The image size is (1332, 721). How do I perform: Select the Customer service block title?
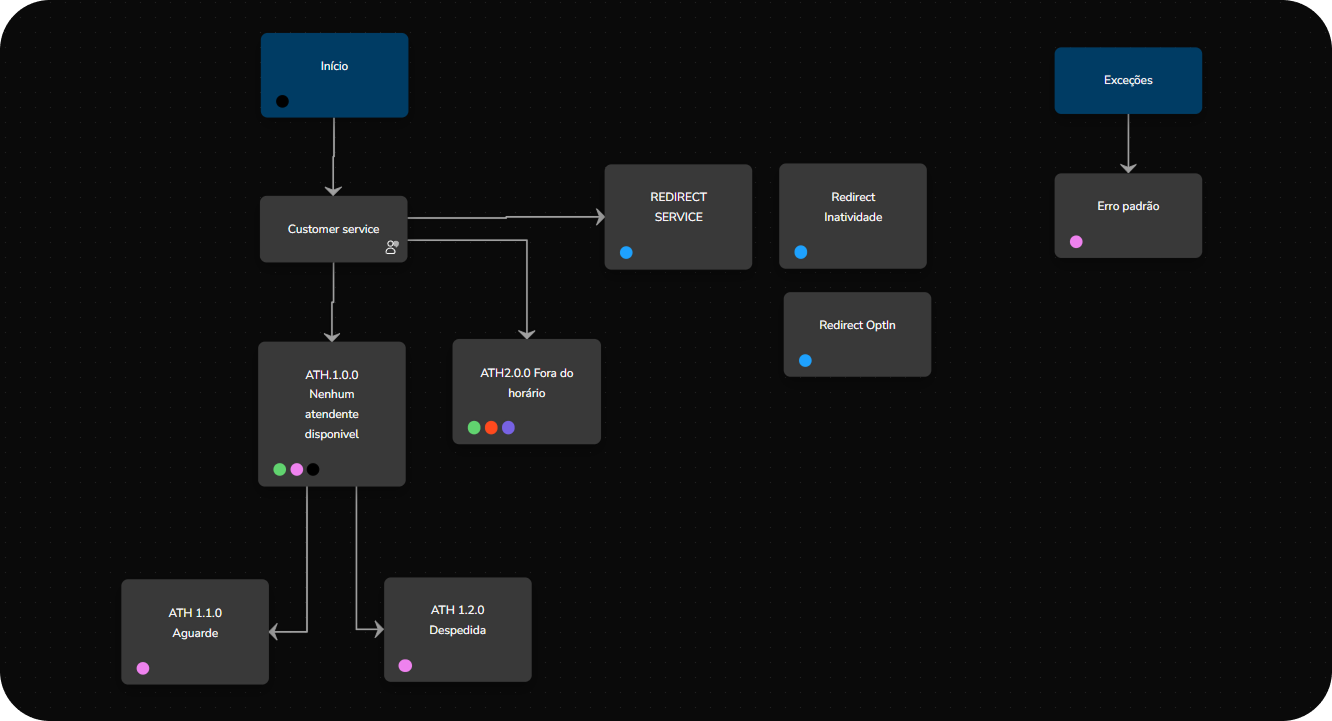click(x=333, y=229)
